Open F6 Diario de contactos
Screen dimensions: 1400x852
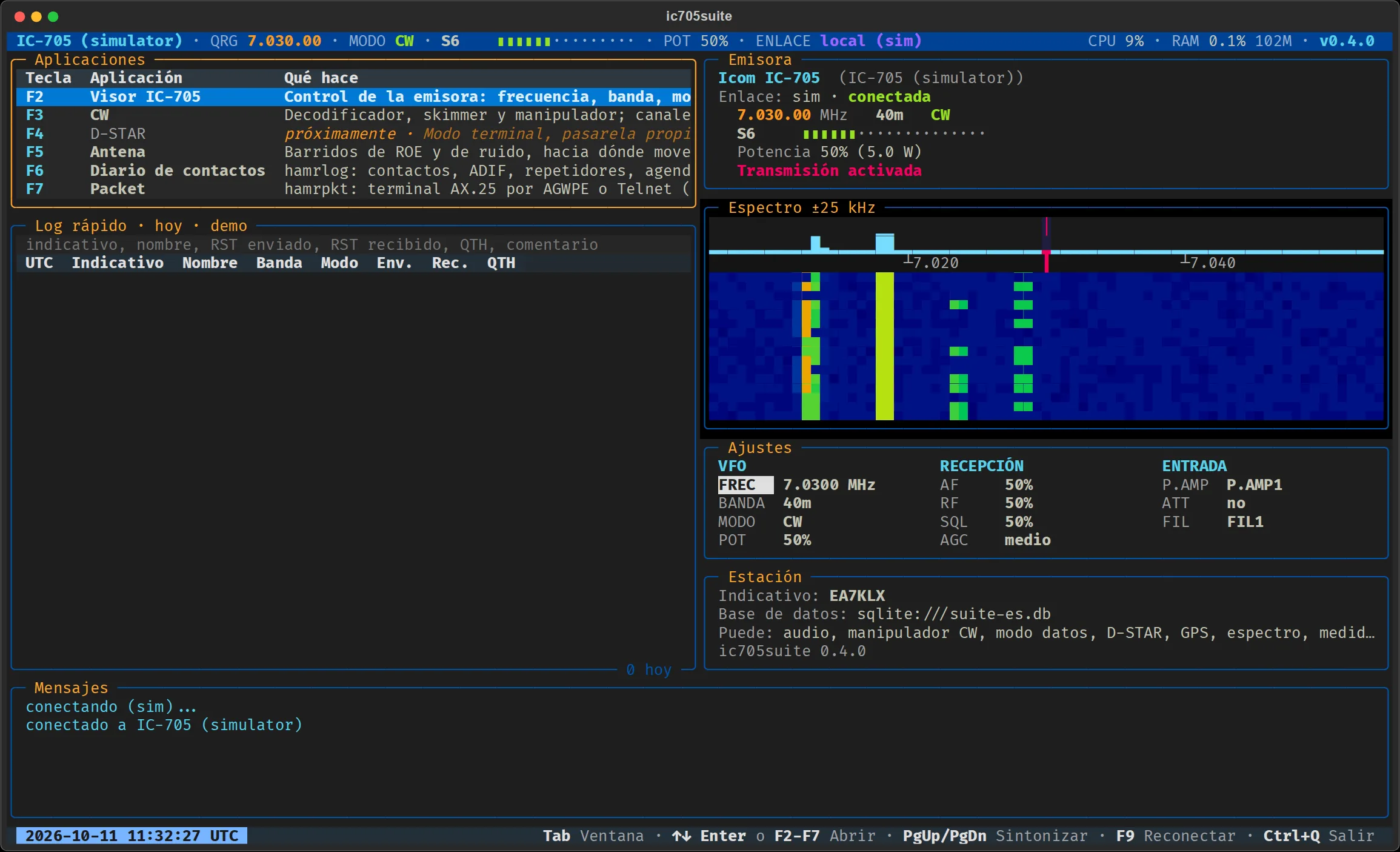tap(354, 170)
